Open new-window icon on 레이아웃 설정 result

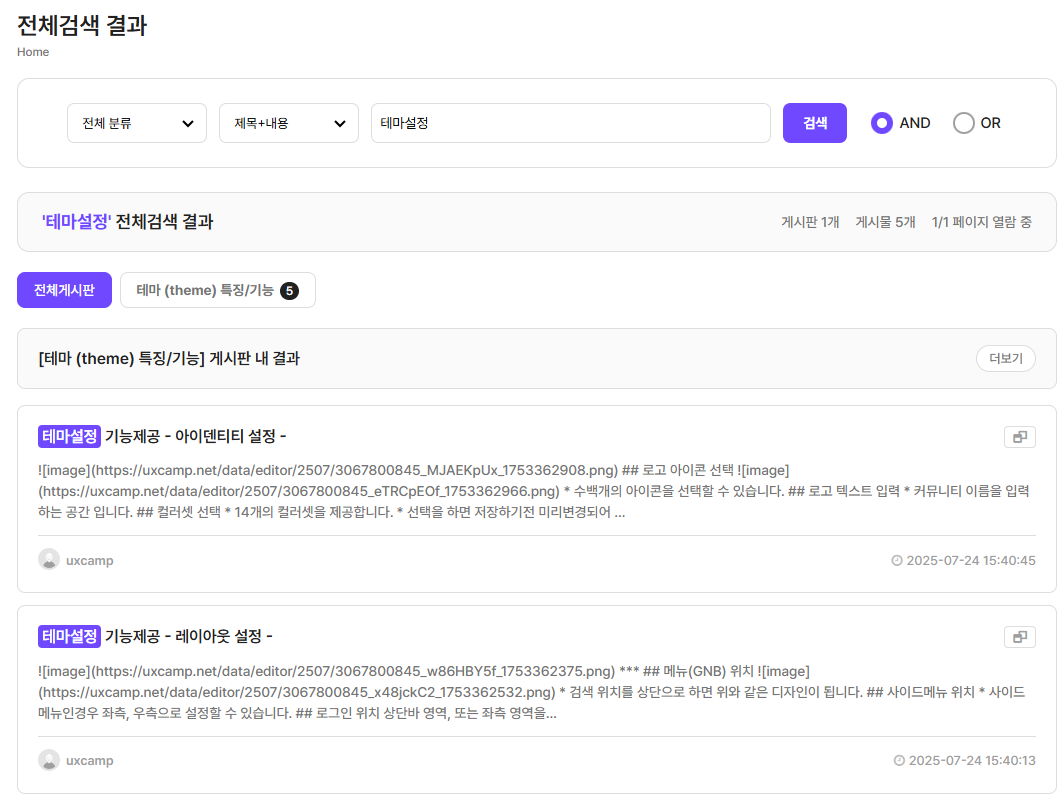coord(1019,637)
